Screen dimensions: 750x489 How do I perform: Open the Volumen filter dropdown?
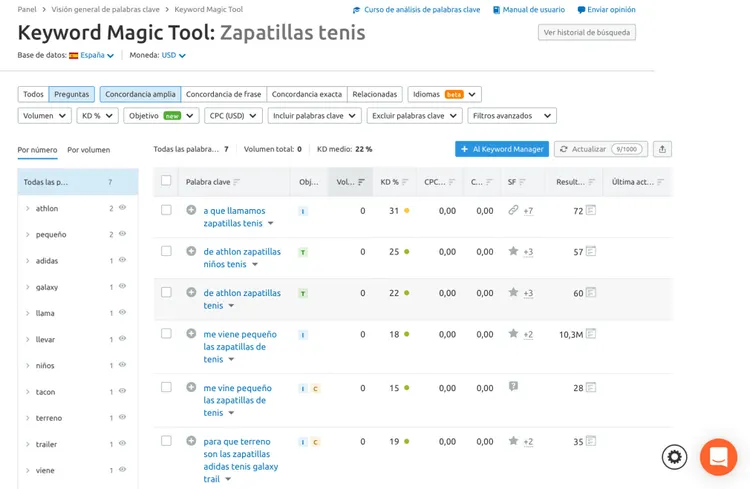[44, 116]
